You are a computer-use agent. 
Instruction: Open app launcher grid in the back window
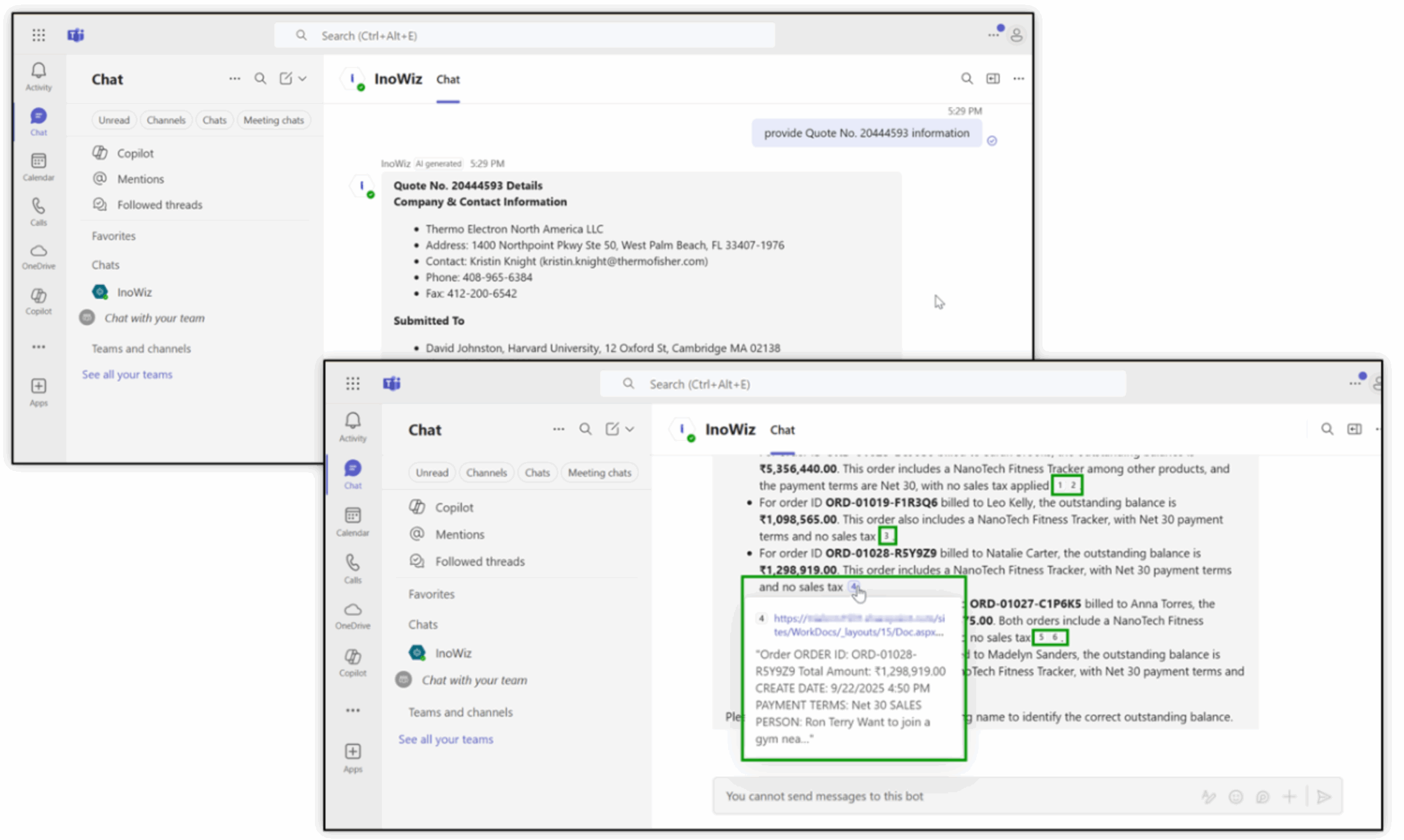coord(38,35)
